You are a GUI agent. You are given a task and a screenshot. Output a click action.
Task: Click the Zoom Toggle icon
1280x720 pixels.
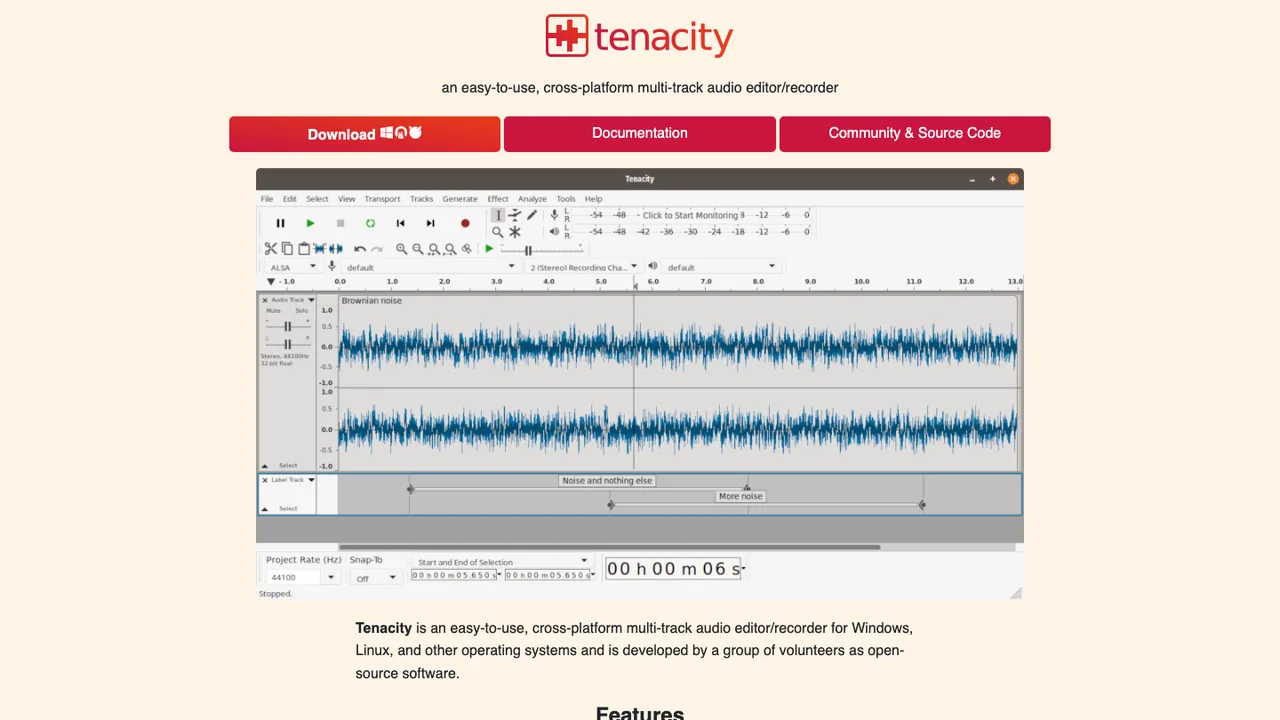tap(466, 249)
